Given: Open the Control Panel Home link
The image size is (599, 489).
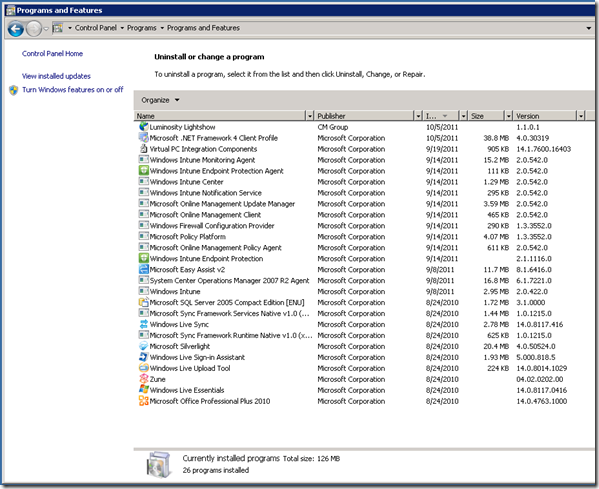Looking at the screenshot, I should 52,53.
